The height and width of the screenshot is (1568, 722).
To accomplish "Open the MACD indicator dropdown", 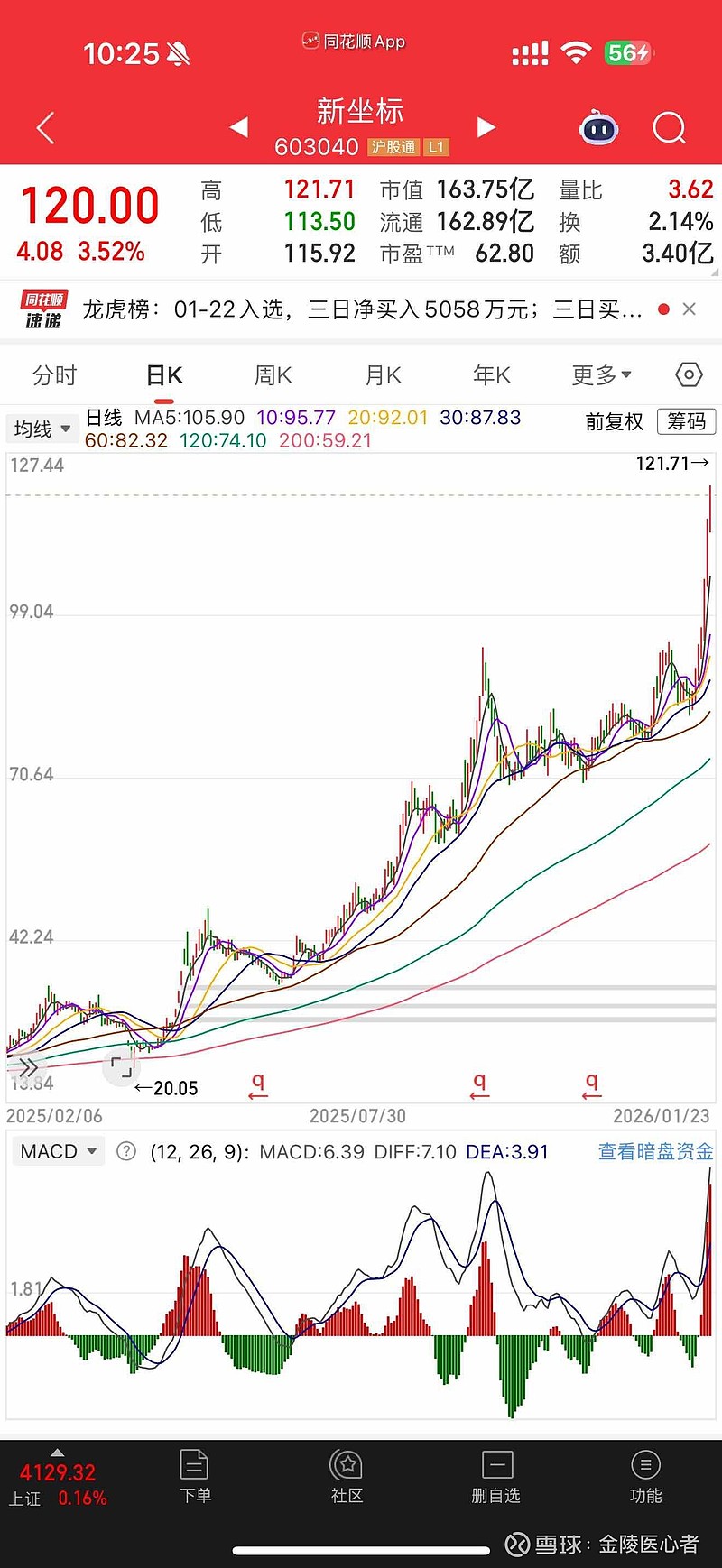I will [x=58, y=1151].
